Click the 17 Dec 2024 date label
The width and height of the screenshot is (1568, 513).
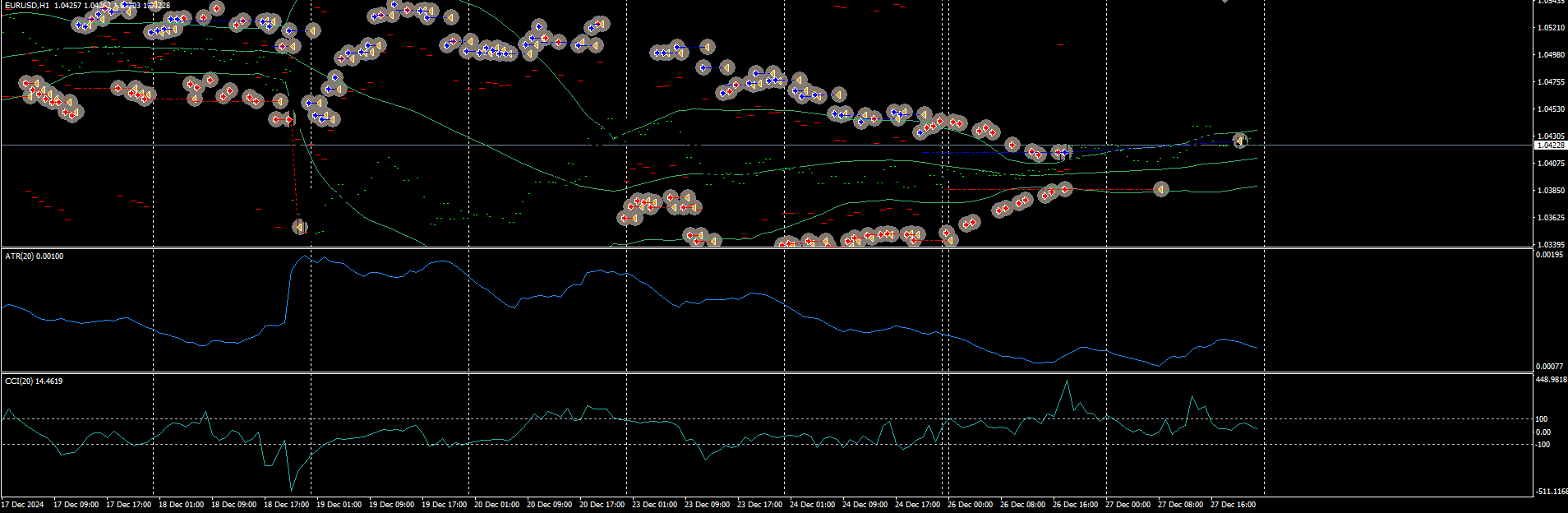coord(23,505)
